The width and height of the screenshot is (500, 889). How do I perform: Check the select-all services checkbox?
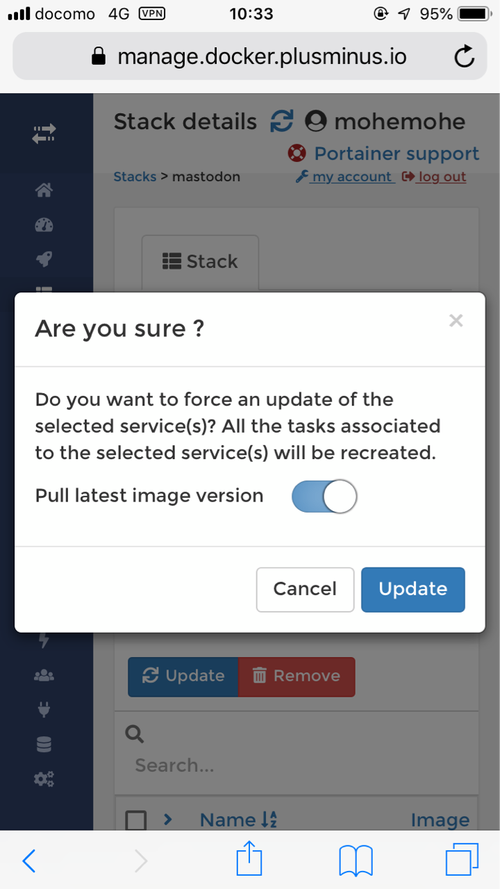136,820
